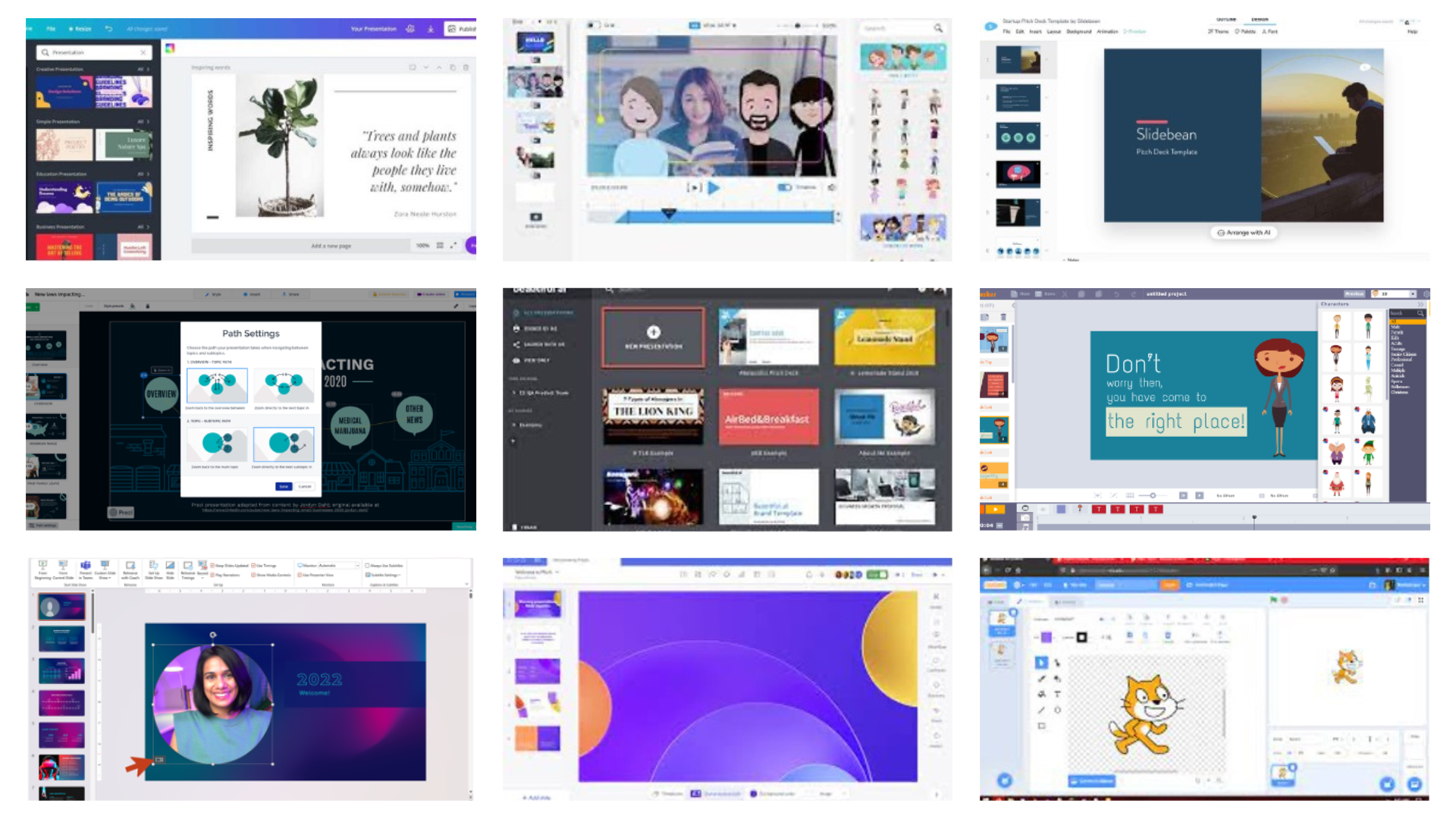Open the File menu in Canva
Viewport: 1456px width, 819px height.
(51, 29)
